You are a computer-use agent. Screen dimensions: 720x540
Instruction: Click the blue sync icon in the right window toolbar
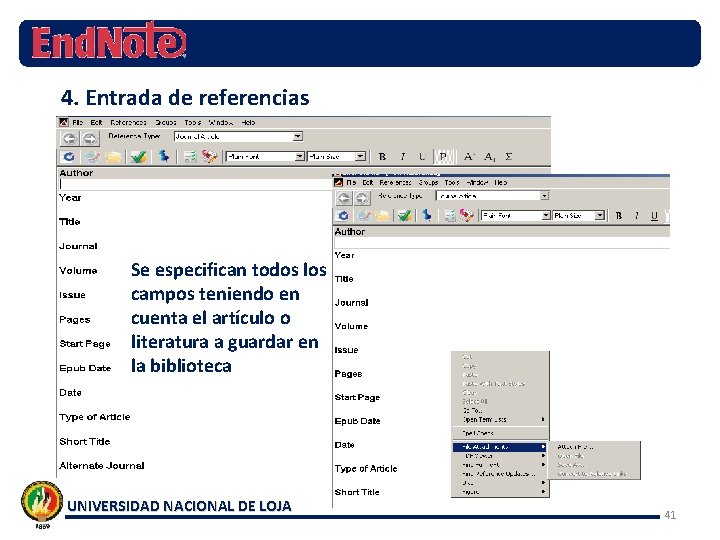click(x=343, y=215)
